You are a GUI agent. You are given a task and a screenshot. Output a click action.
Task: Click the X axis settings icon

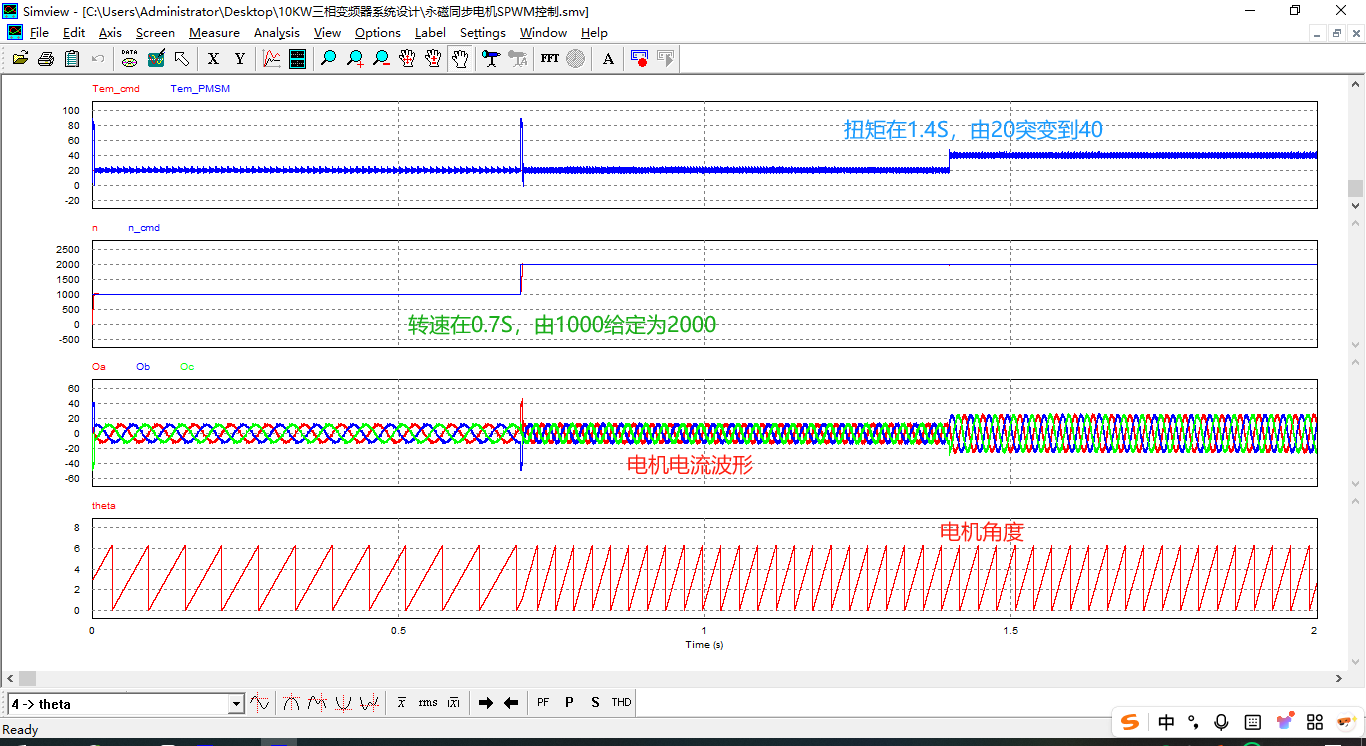[213, 59]
